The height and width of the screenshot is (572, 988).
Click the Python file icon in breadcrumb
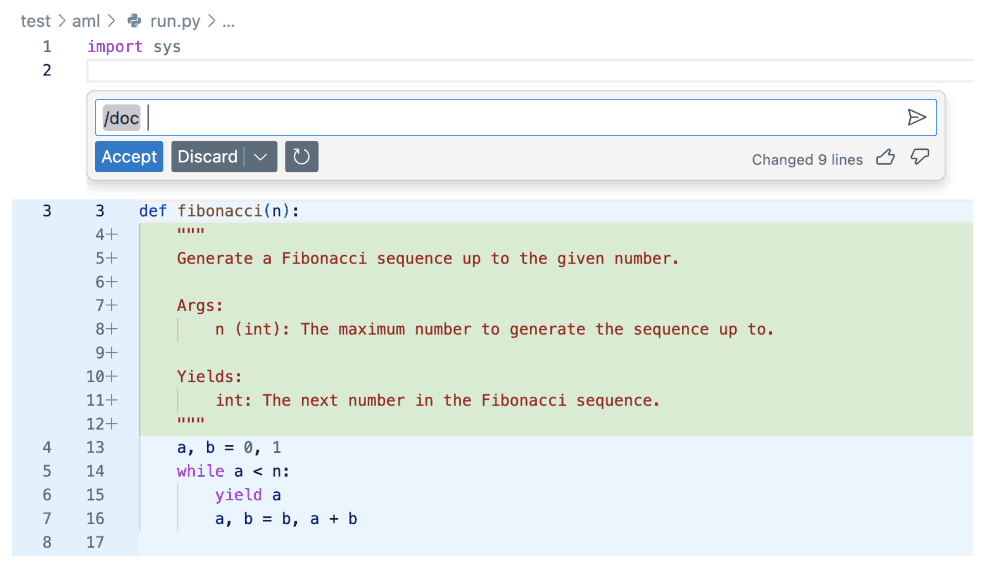[134, 21]
